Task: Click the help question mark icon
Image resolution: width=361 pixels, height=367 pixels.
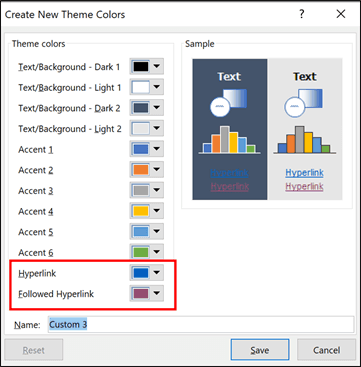Action: click(301, 14)
